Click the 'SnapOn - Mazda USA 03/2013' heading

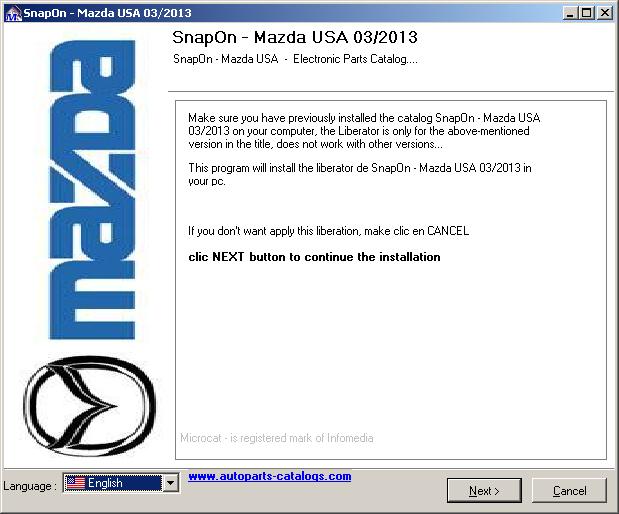pyautogui.click(x=295, y=38)
